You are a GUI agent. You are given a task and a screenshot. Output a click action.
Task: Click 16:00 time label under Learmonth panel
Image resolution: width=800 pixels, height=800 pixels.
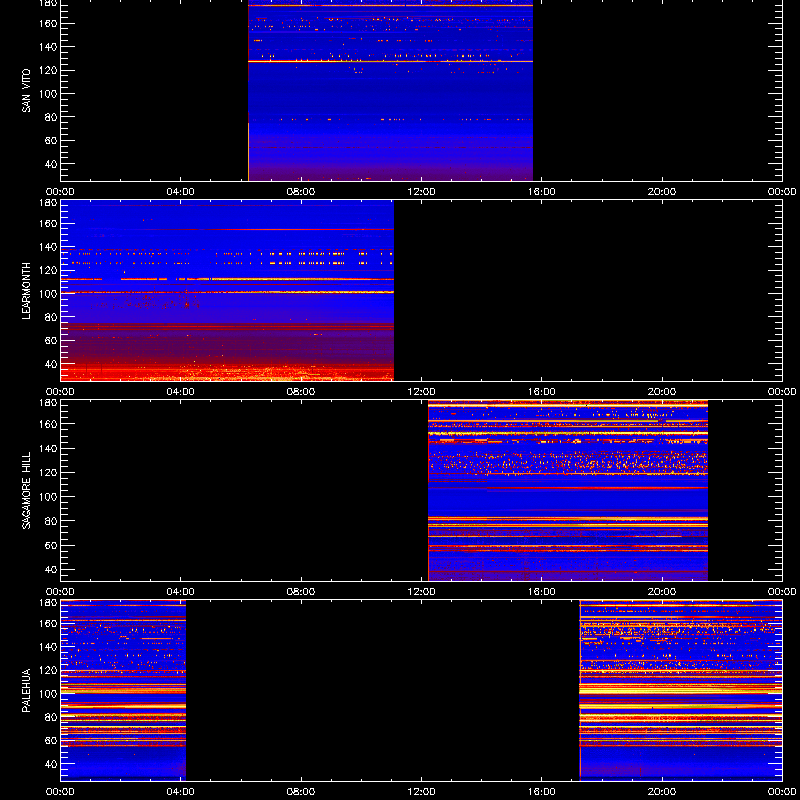coord(542,392)
